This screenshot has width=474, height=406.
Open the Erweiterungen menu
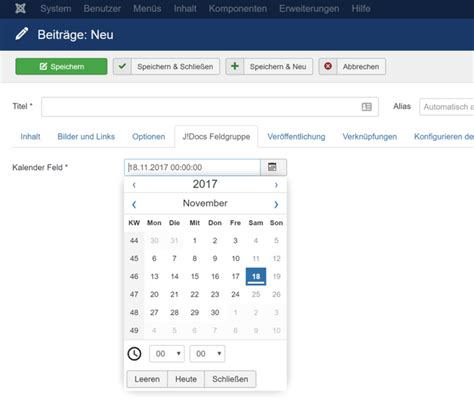point(309,9)
